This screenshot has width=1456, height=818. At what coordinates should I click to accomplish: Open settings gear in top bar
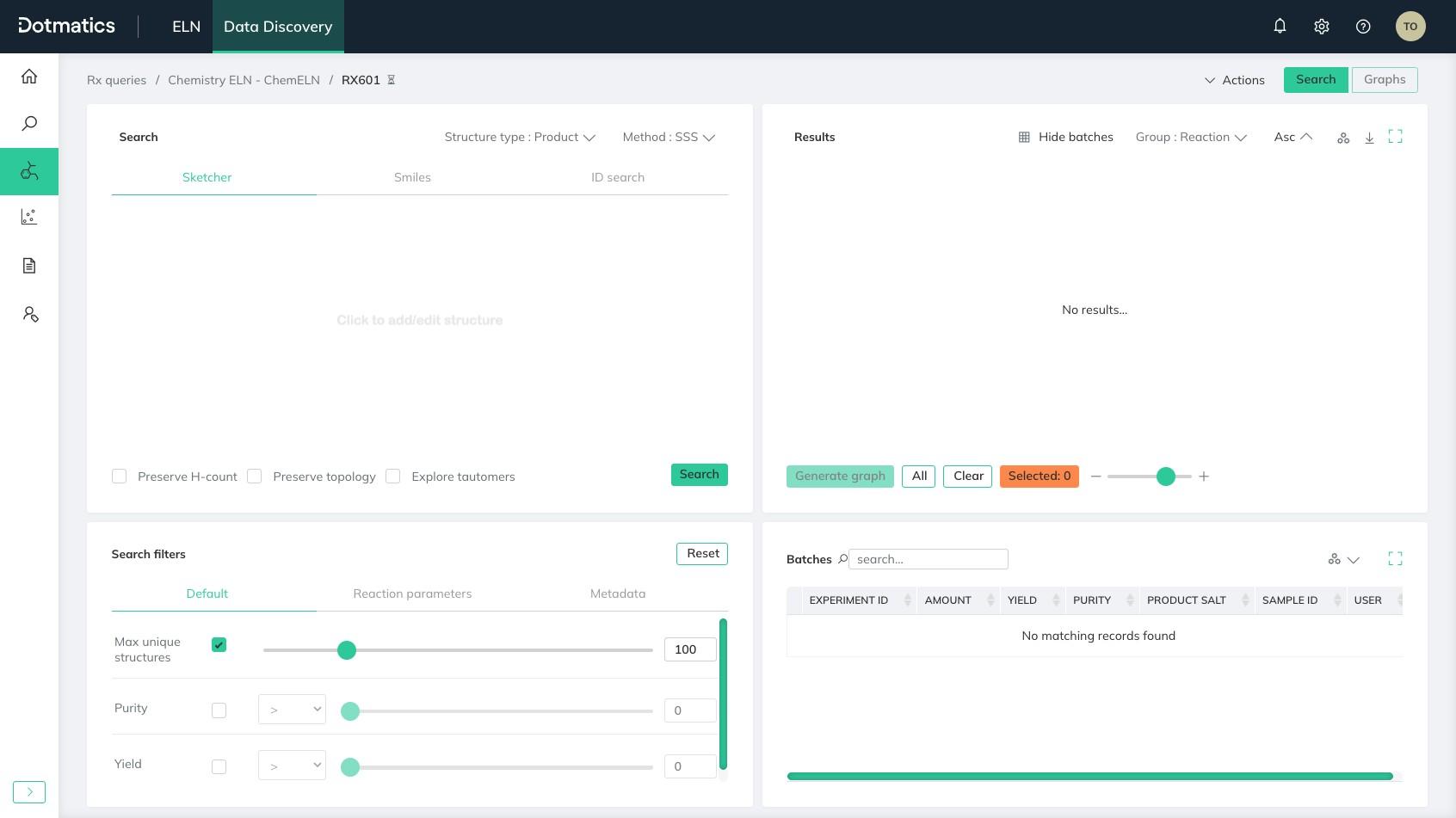(x=1322, y=27)
